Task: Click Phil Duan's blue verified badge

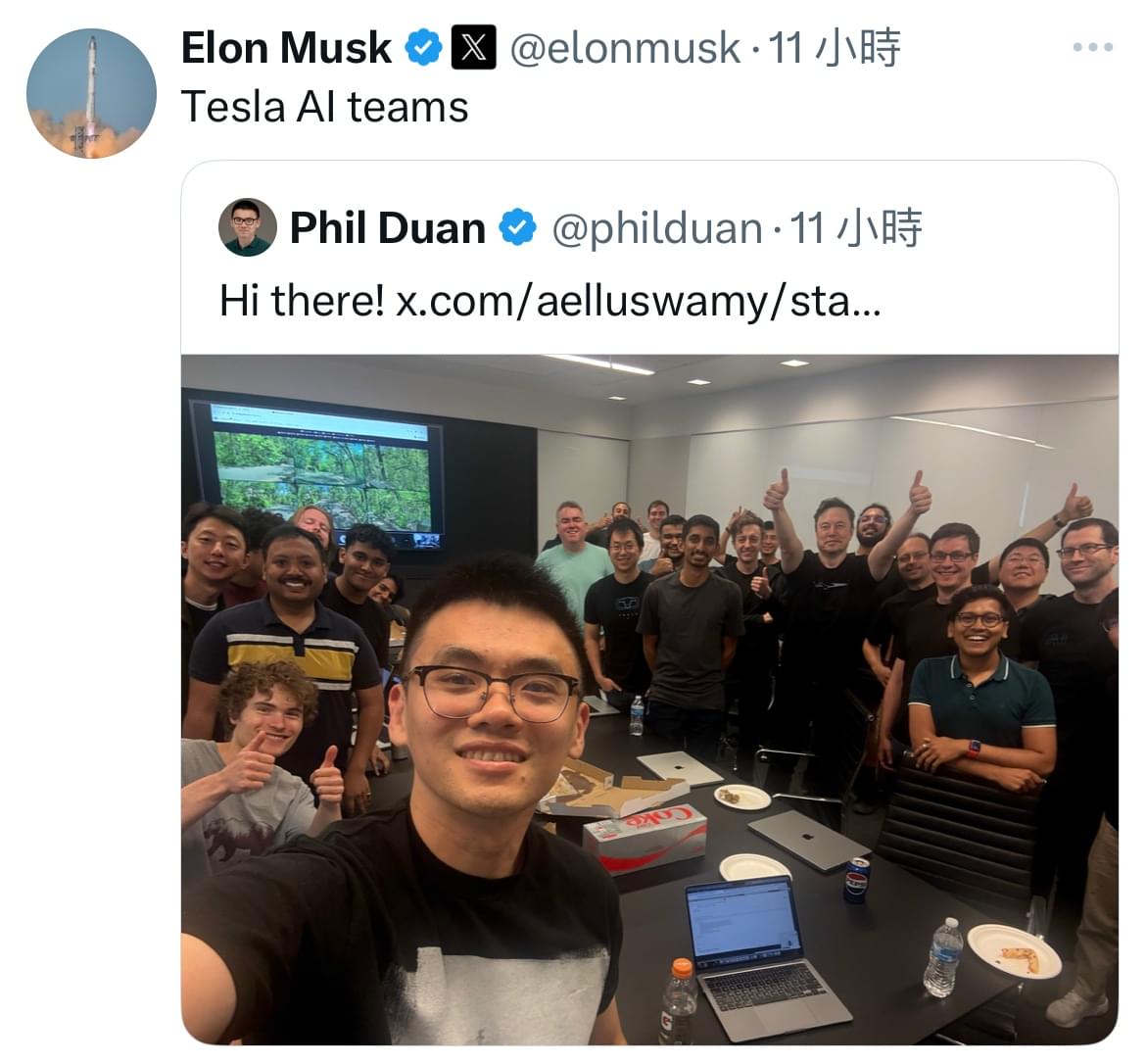Action: tap(517, 227)
